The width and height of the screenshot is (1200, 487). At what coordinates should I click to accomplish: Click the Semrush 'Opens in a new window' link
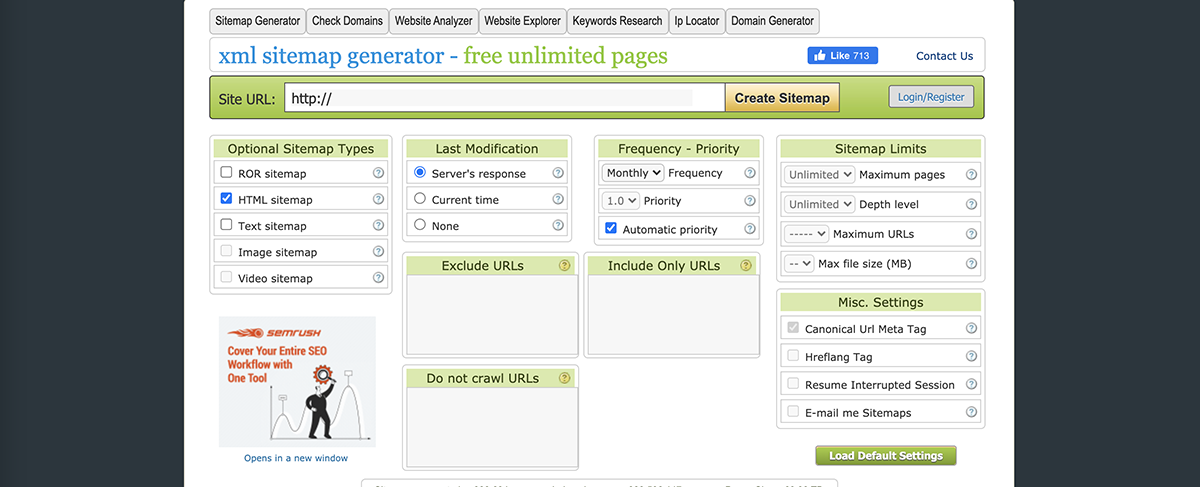[x=296, y=458]
